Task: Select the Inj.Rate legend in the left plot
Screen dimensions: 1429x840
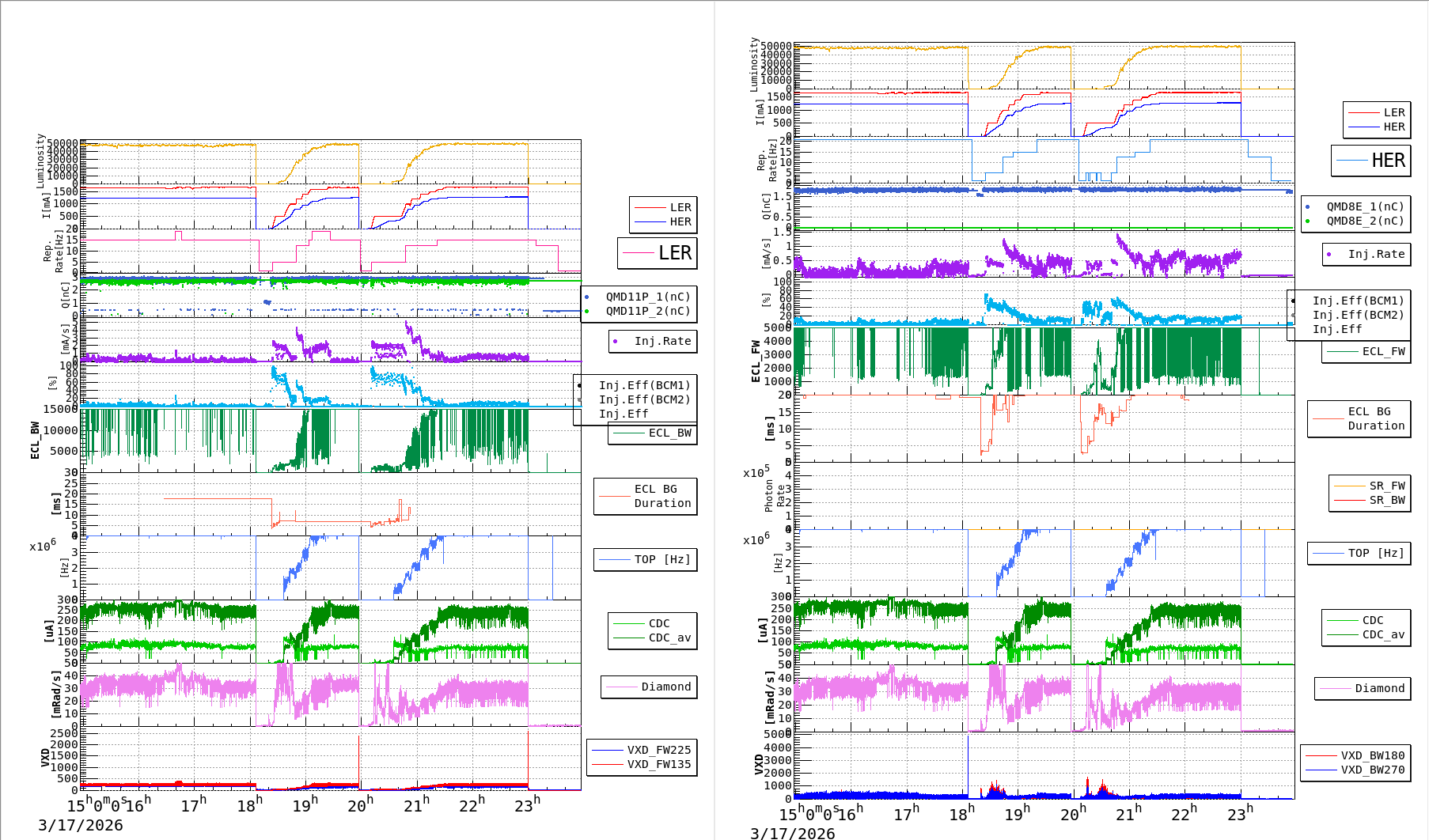Action: 653,341
